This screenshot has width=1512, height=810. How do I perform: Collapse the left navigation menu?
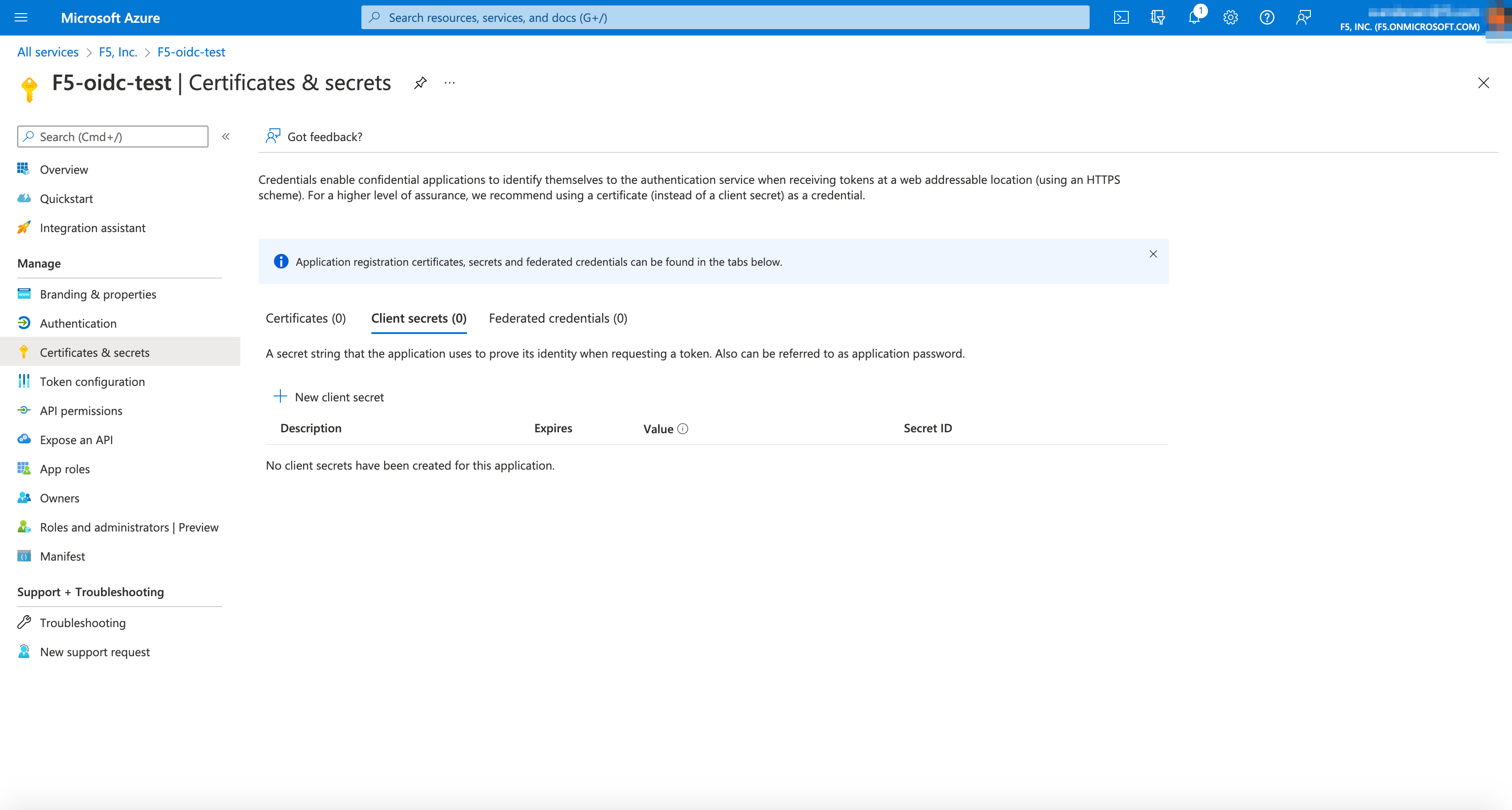coord(225,136)
